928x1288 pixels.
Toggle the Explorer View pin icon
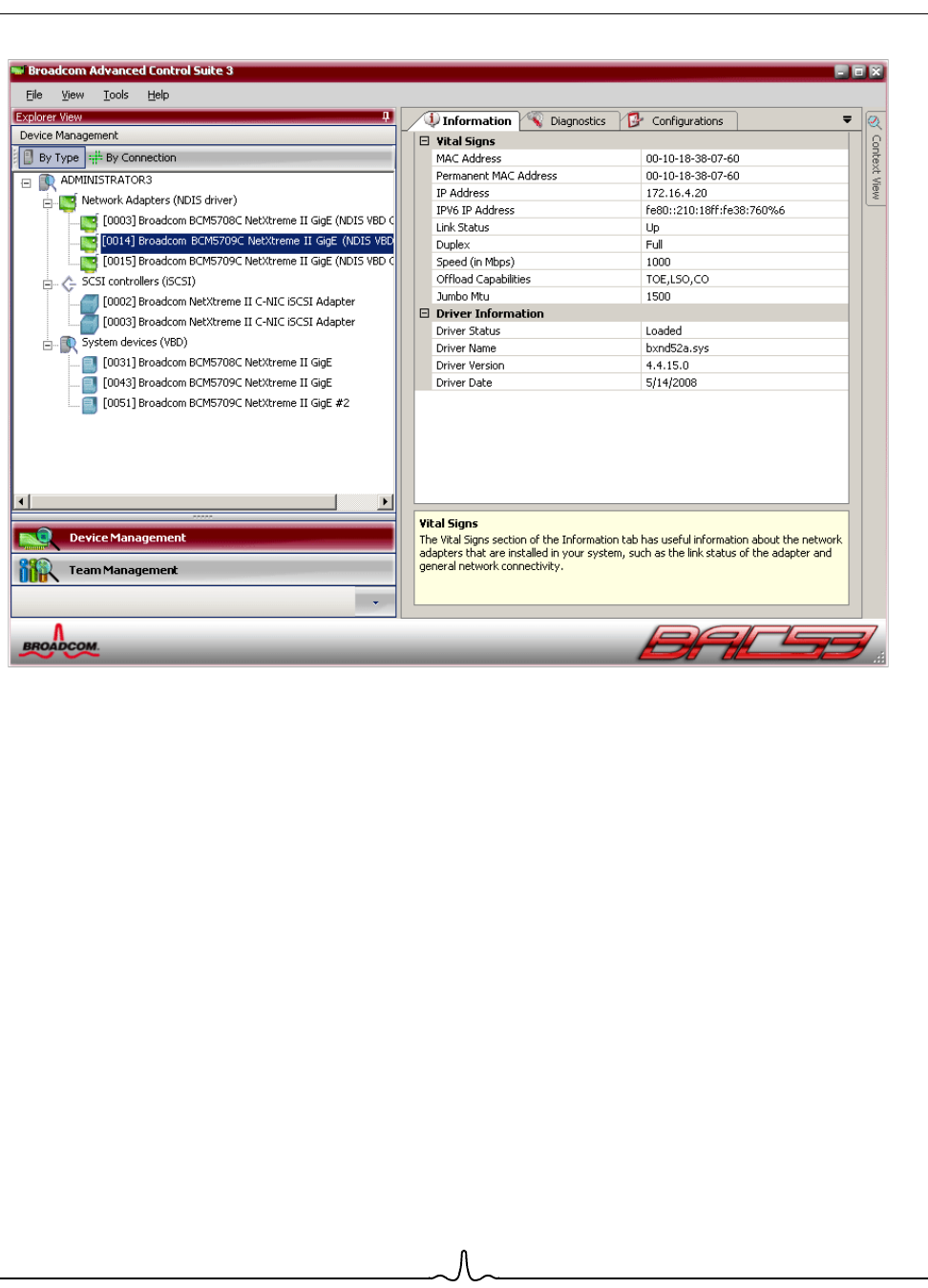(x=386, y=116)
